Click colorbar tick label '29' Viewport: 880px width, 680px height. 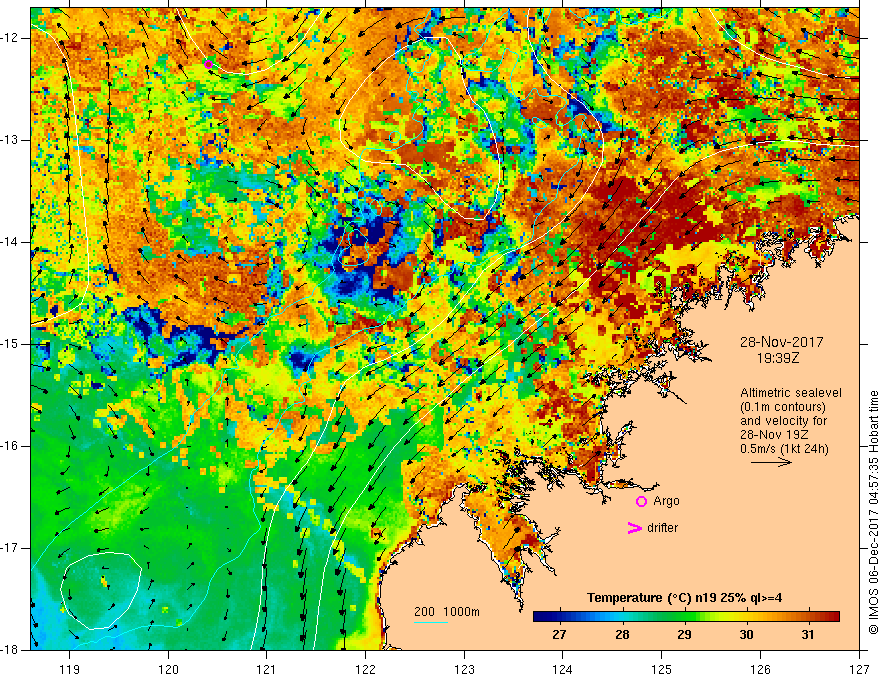684,635
